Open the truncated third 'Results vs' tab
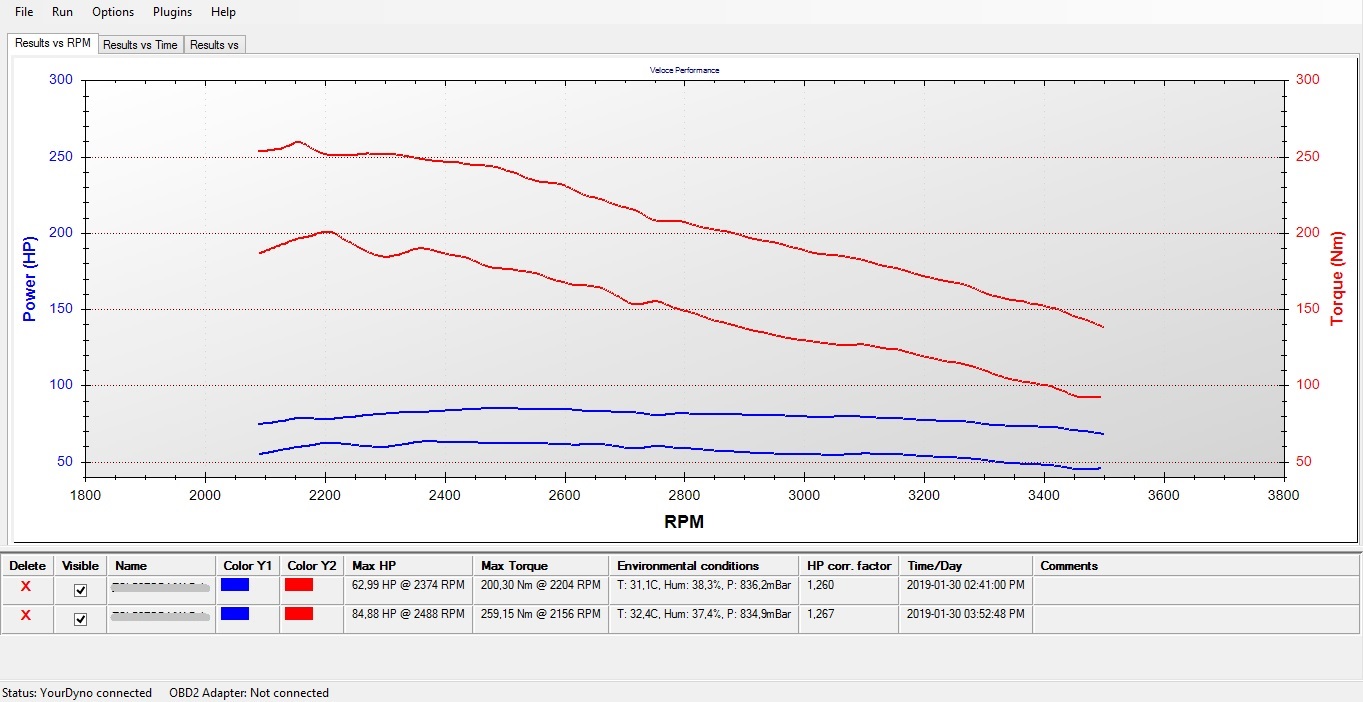The image size is (1363, 702). (x=214, y=45)
